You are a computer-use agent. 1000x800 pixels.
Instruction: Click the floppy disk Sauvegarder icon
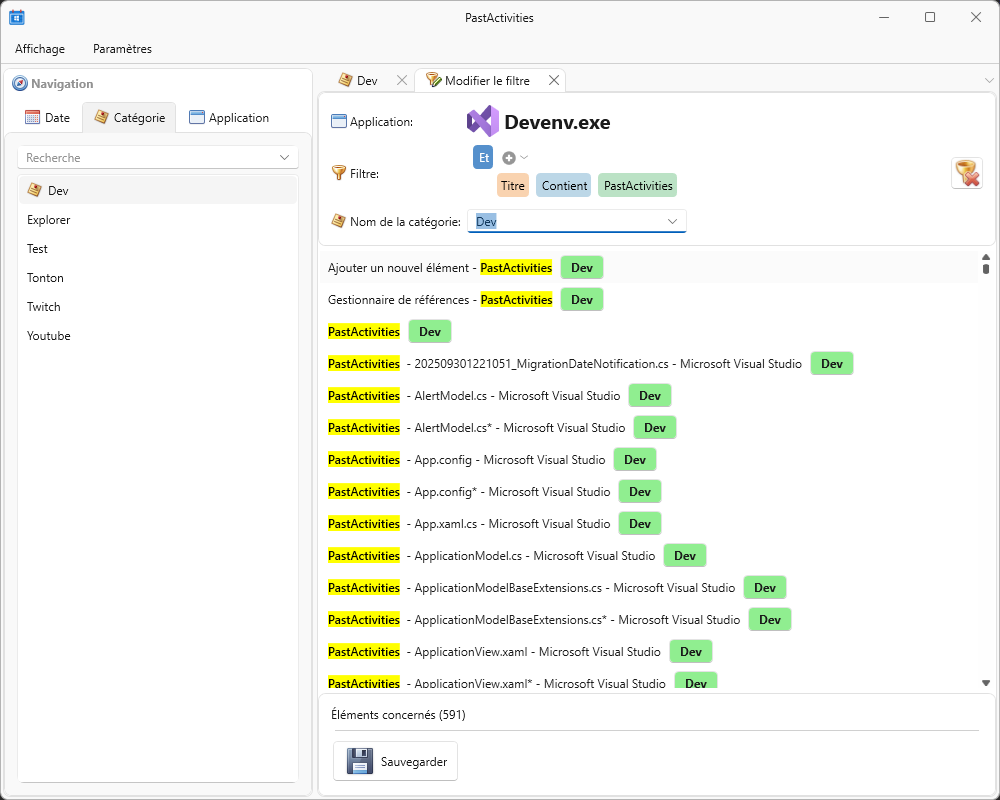(x=360, y=761)
